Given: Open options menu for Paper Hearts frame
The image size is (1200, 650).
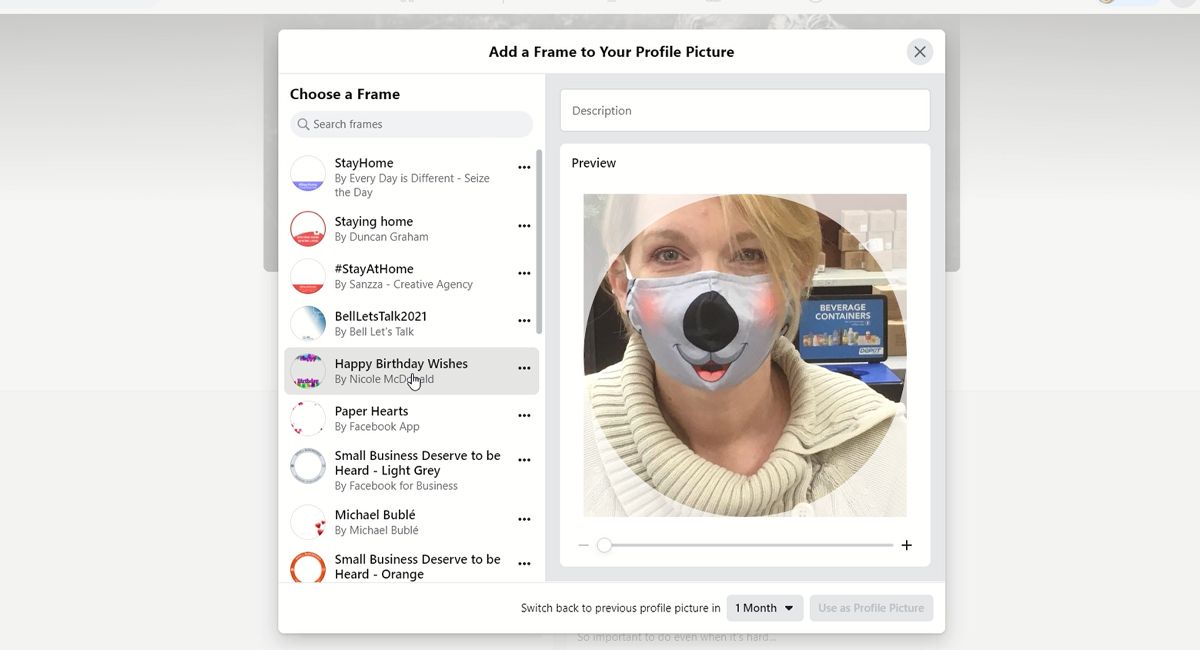Looking at the screenshot, I should pyautogui.click(x=524, y=415).
